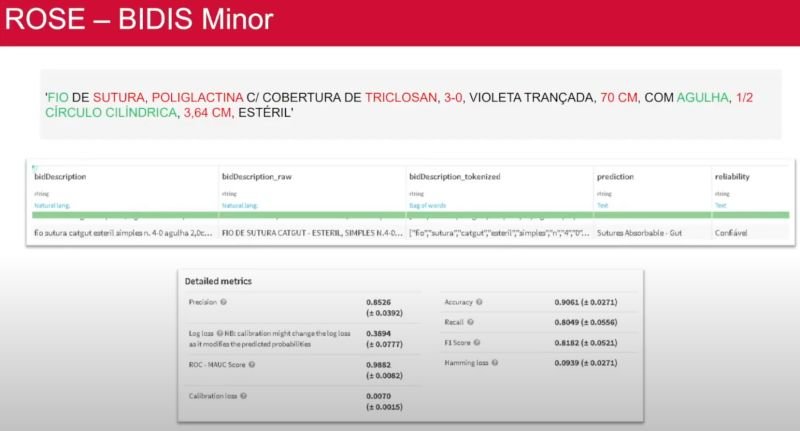The height and width of the screenshot is (431, 800).
Task: Click the green word 'FIO'
Action: (58, 97)
